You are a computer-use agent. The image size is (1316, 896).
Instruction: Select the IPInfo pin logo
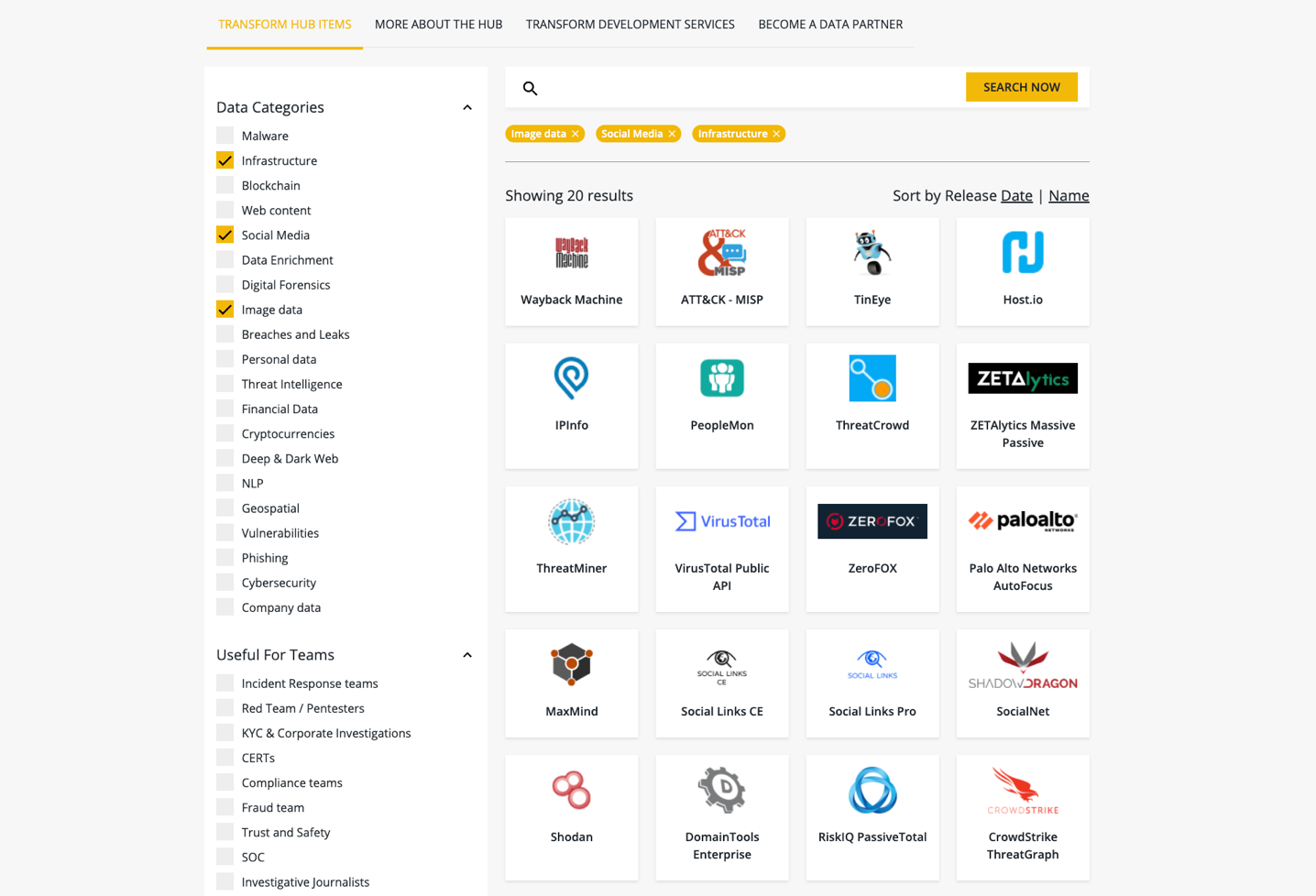point(571,378)
